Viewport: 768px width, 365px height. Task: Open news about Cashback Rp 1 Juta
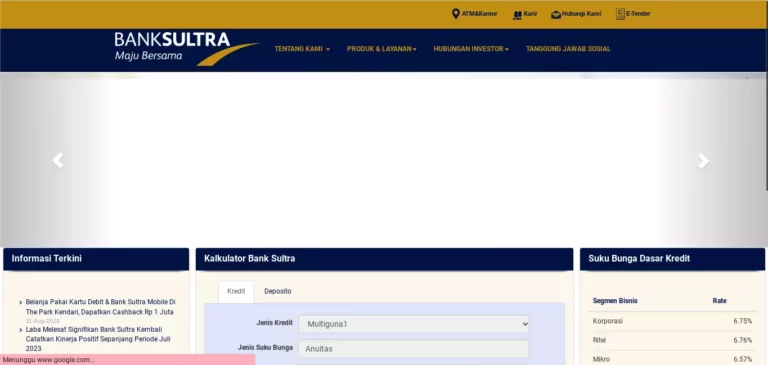coord(100,307)
